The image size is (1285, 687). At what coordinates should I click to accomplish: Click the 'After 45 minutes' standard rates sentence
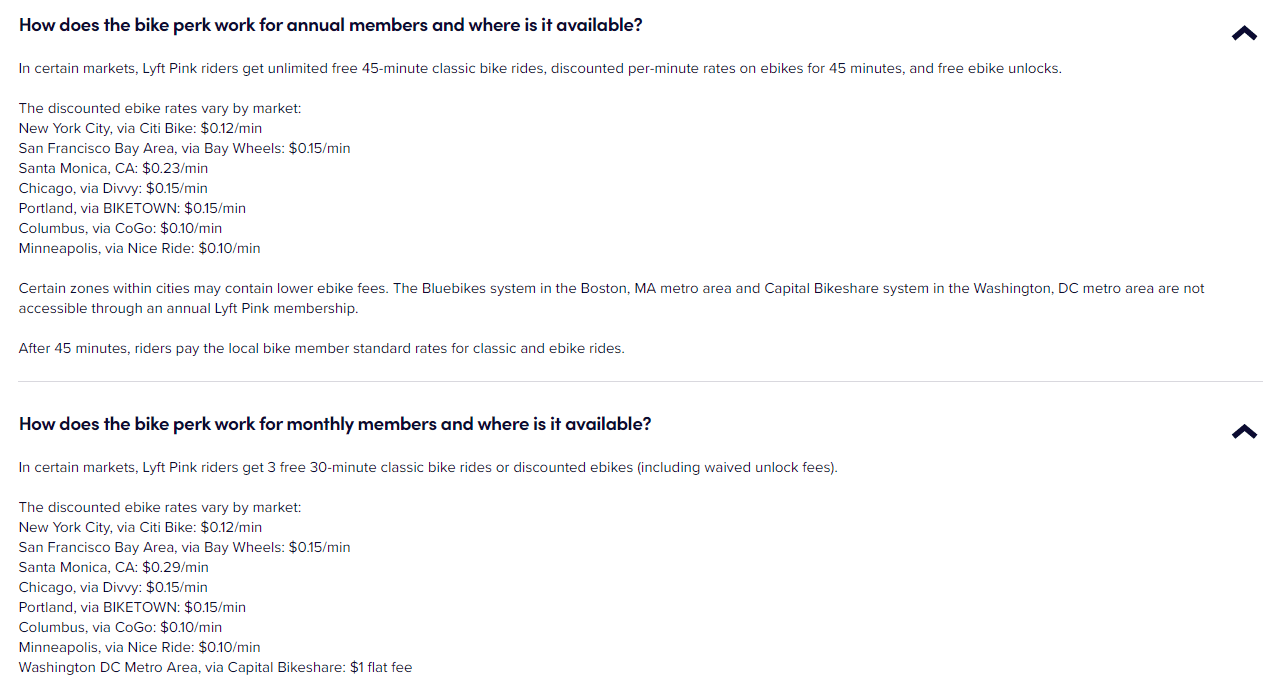coord(321,348)
